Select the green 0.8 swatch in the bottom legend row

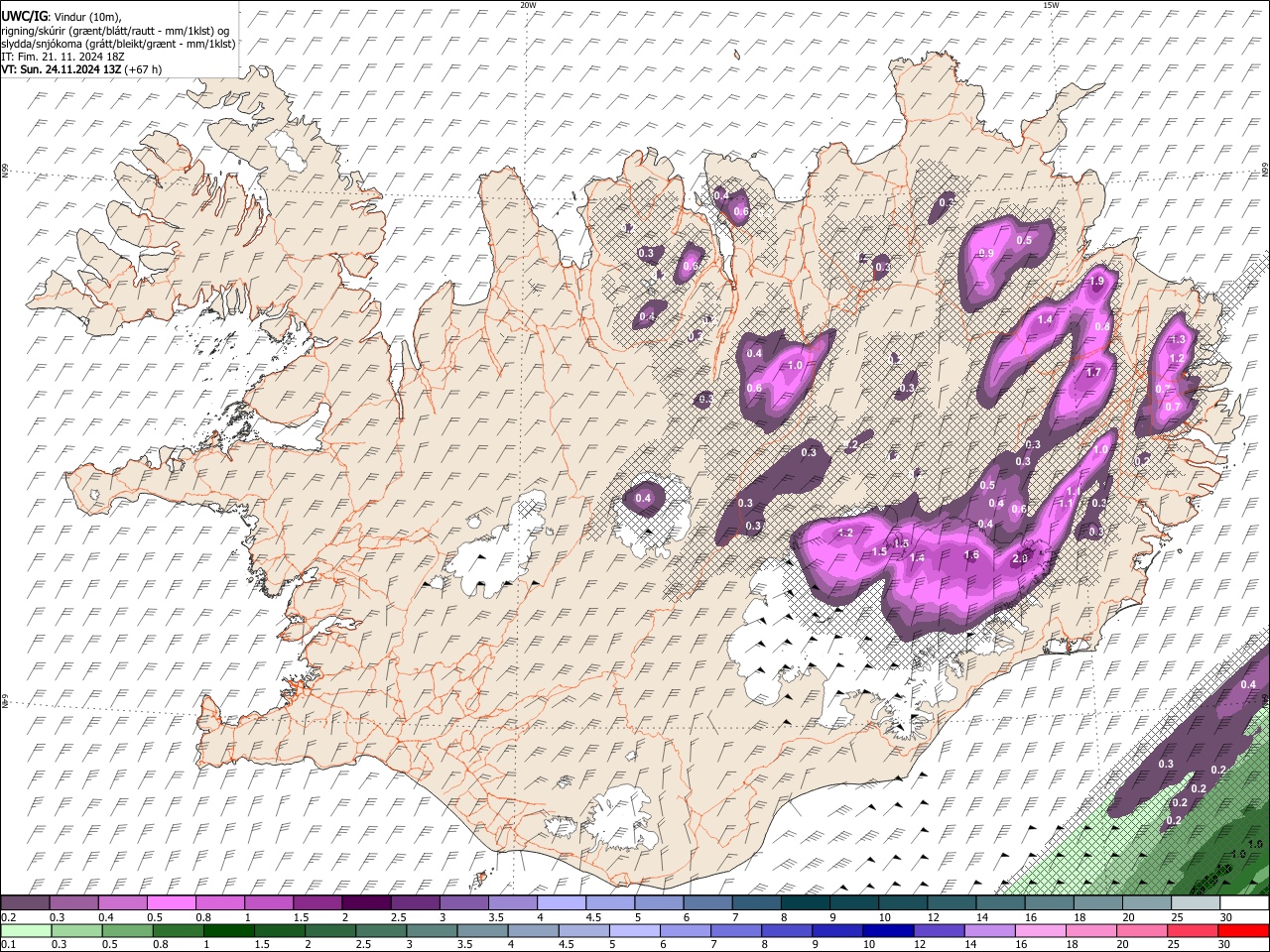pyautogui.click(x=178, y=930)
